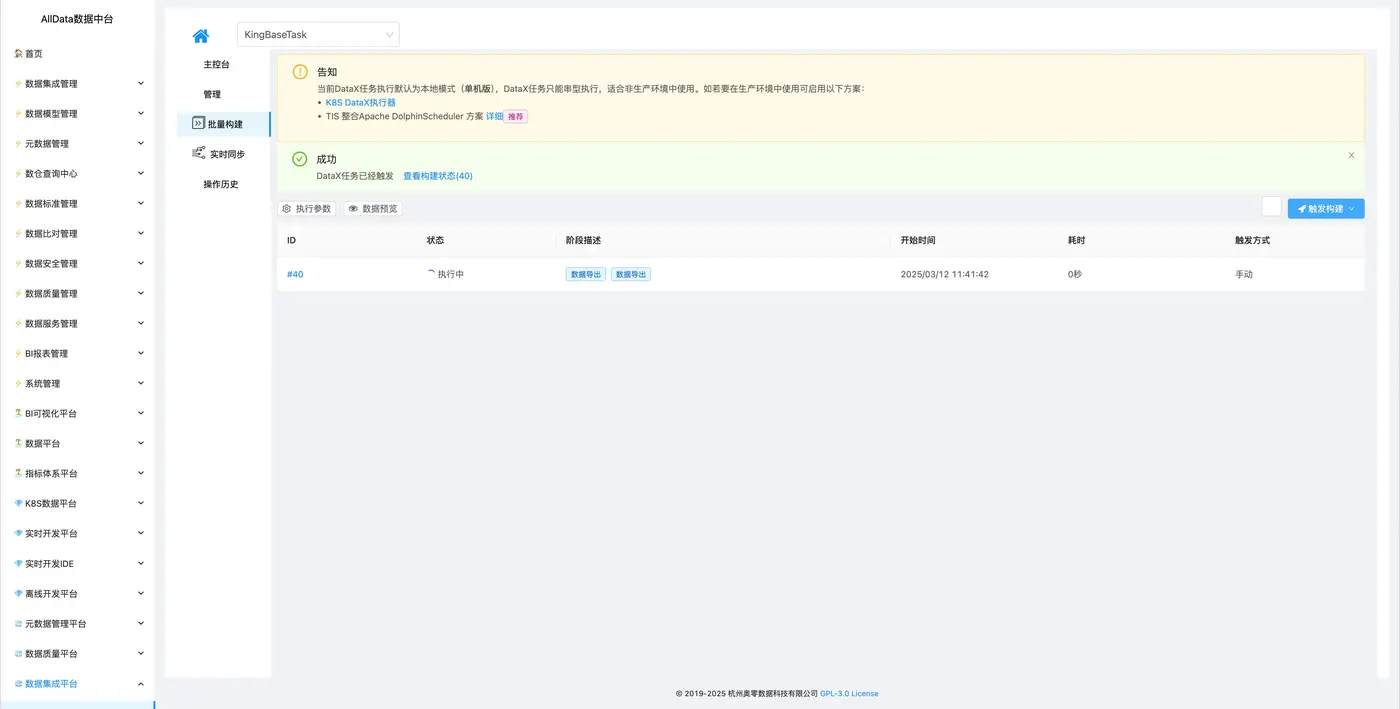This screenshot has width=1400, height=709.
Task: Click the icon beside 实时开发IDE
Action: 18,563
